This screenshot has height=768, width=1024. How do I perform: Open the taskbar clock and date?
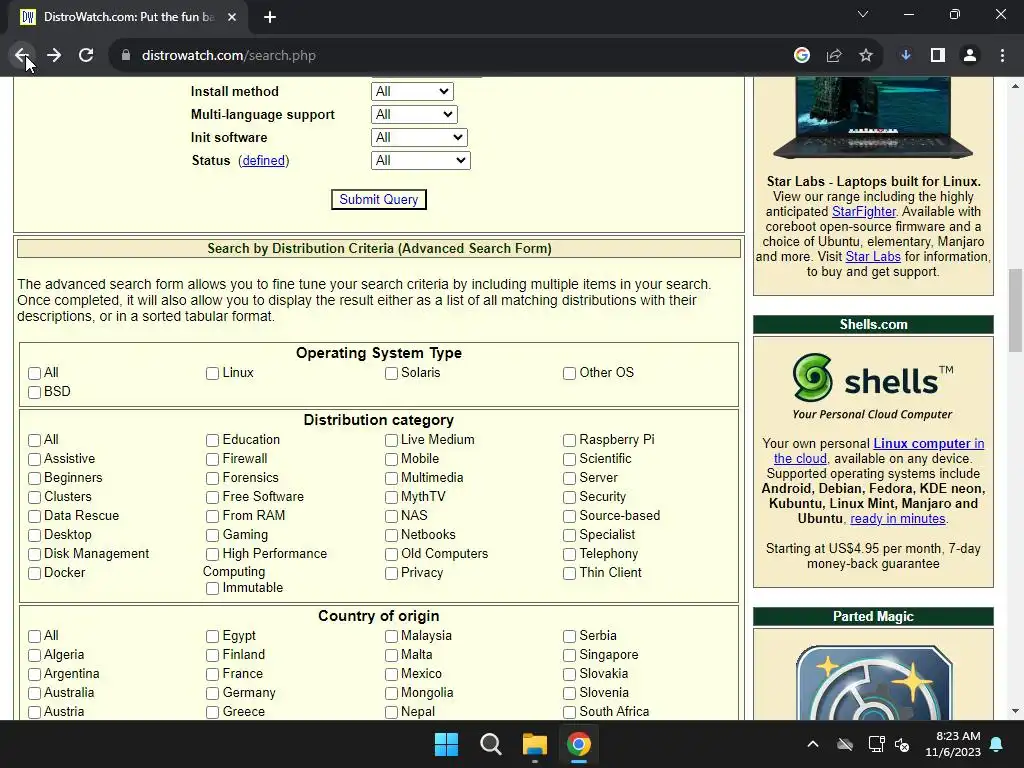[x=953, y=744]
